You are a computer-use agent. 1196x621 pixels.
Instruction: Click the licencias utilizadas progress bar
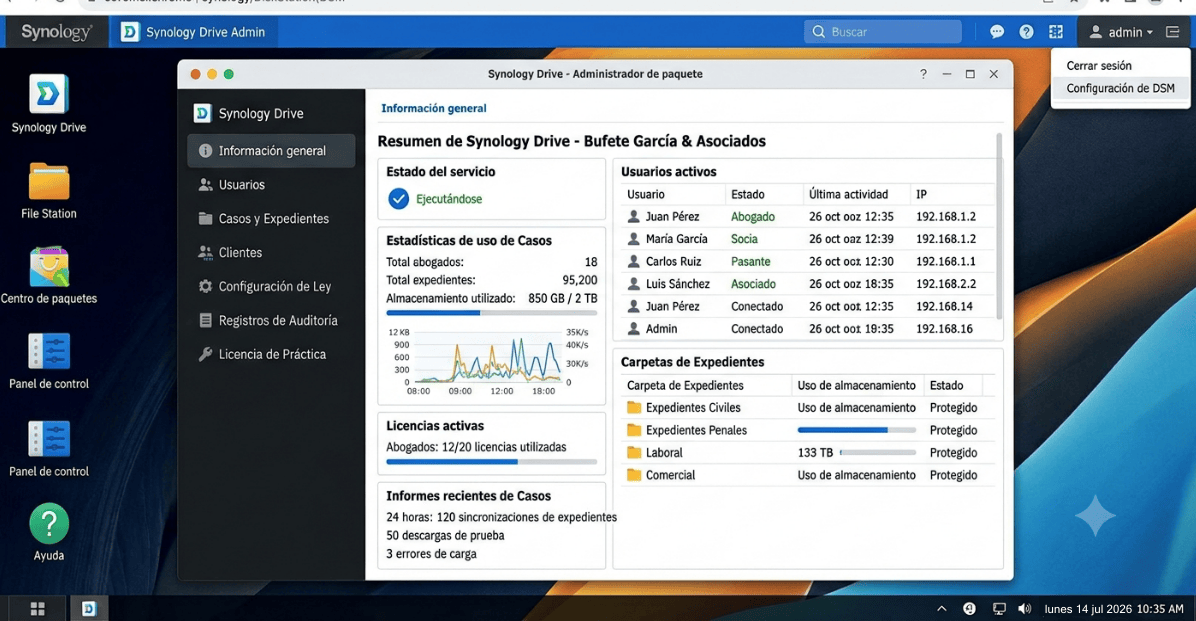(491, 462)
